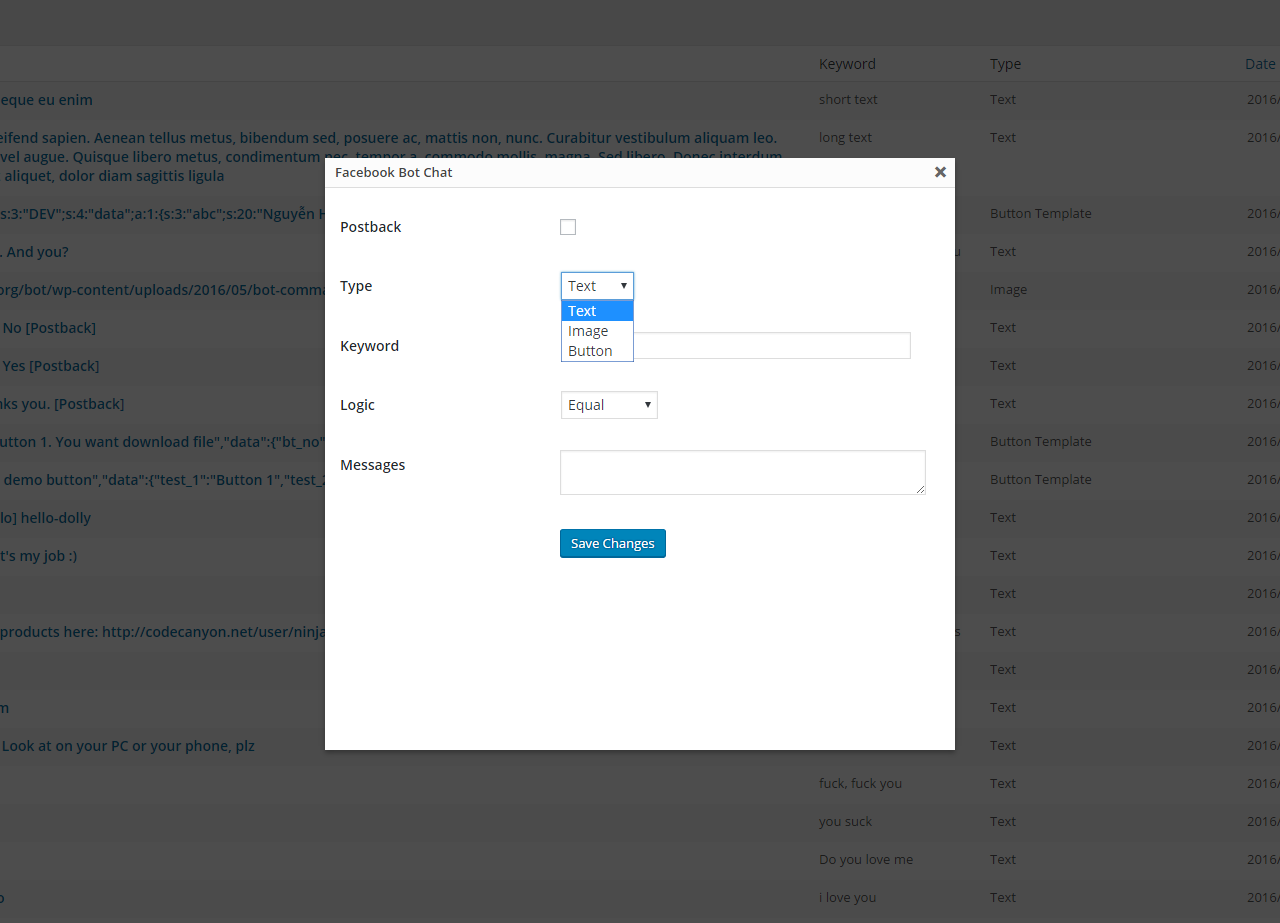Screen dimensions: 1280x923
Task: Click the 'you suck' keyword cell
Action: coord(845,822)
